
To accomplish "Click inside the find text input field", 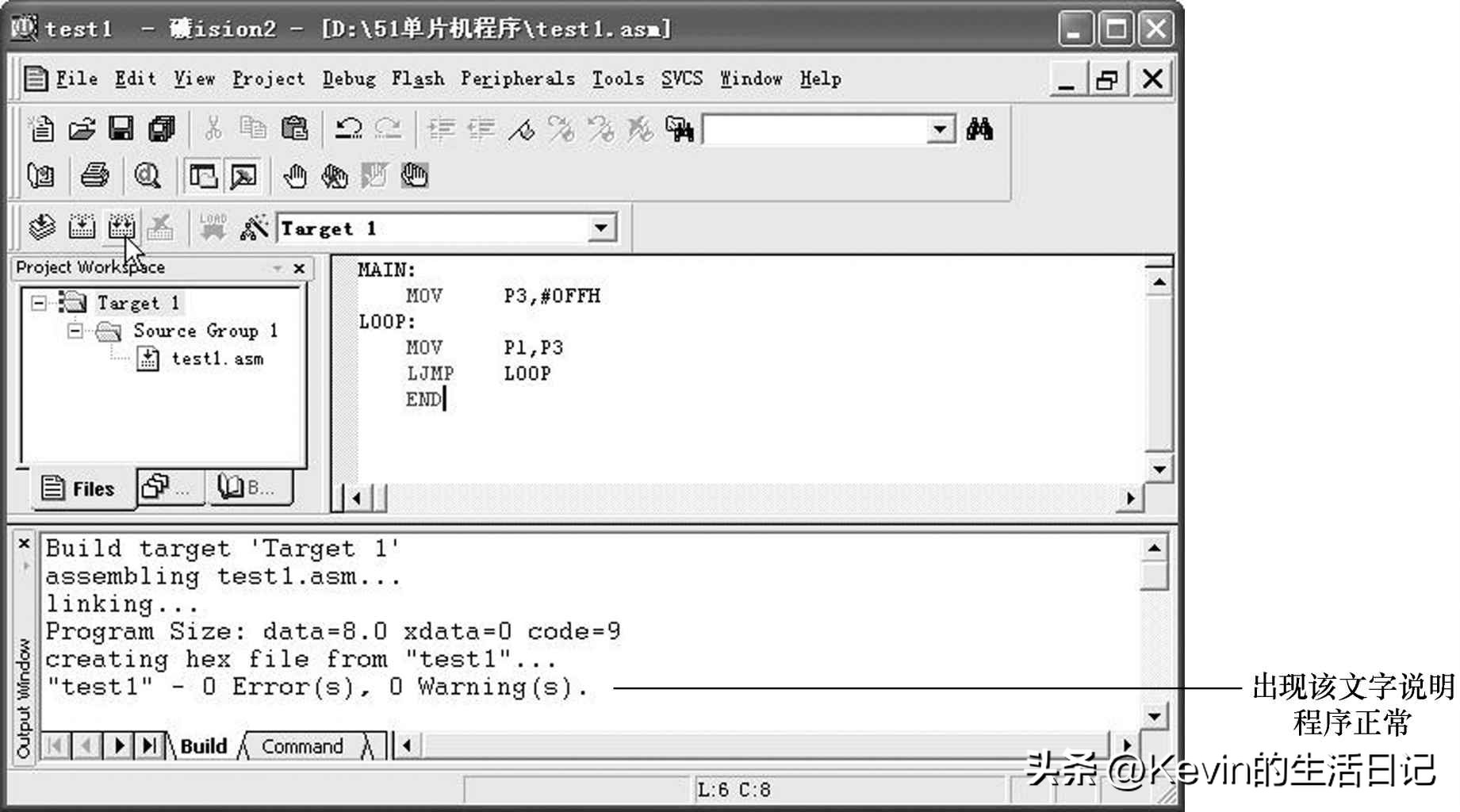I will click(815, 129).
